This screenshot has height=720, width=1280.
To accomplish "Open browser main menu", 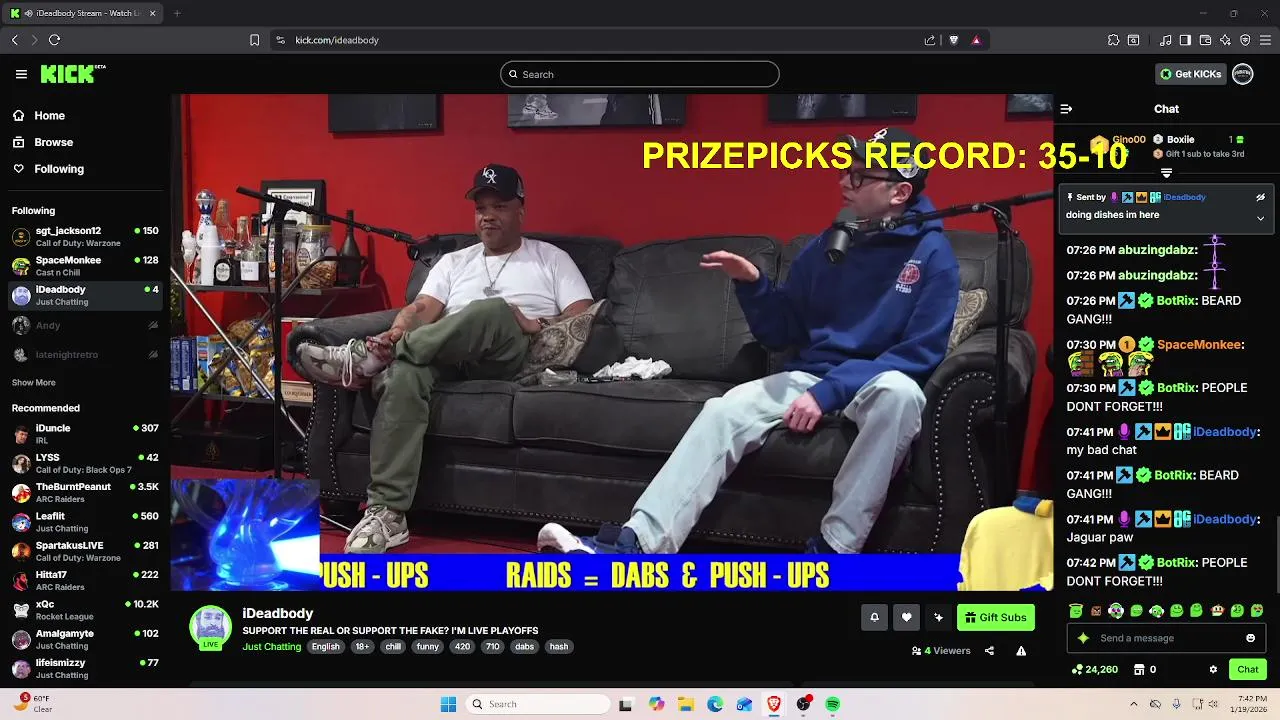I will (1265, 40).
